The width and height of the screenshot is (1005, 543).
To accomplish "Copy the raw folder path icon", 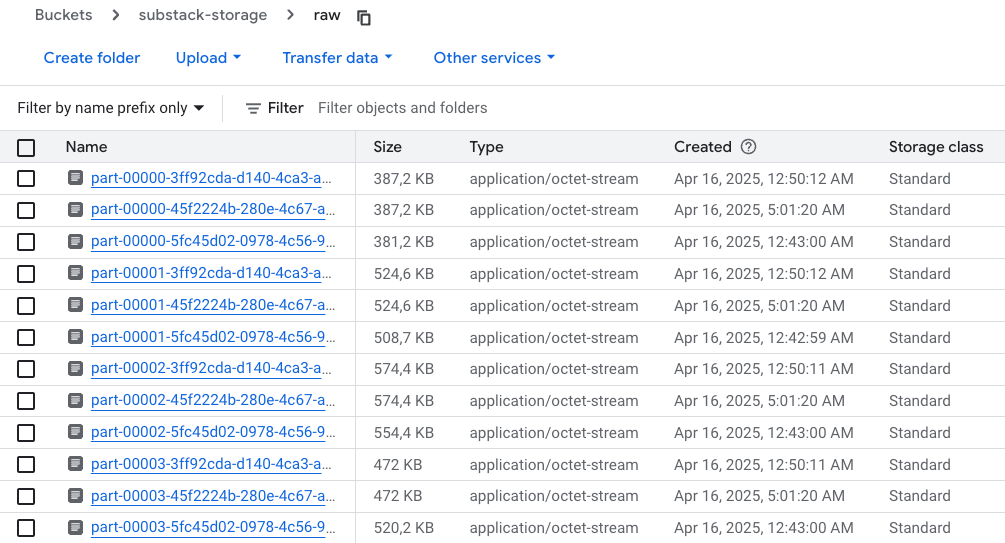I will [364, 17].
